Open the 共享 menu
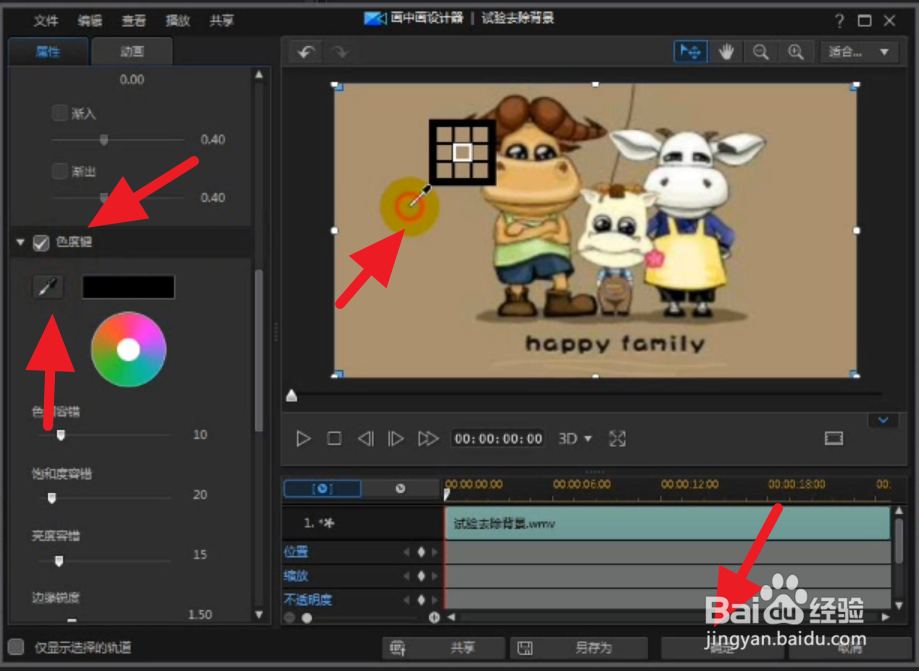The height and width of the screenshot is (671, 919). (222, 21)
